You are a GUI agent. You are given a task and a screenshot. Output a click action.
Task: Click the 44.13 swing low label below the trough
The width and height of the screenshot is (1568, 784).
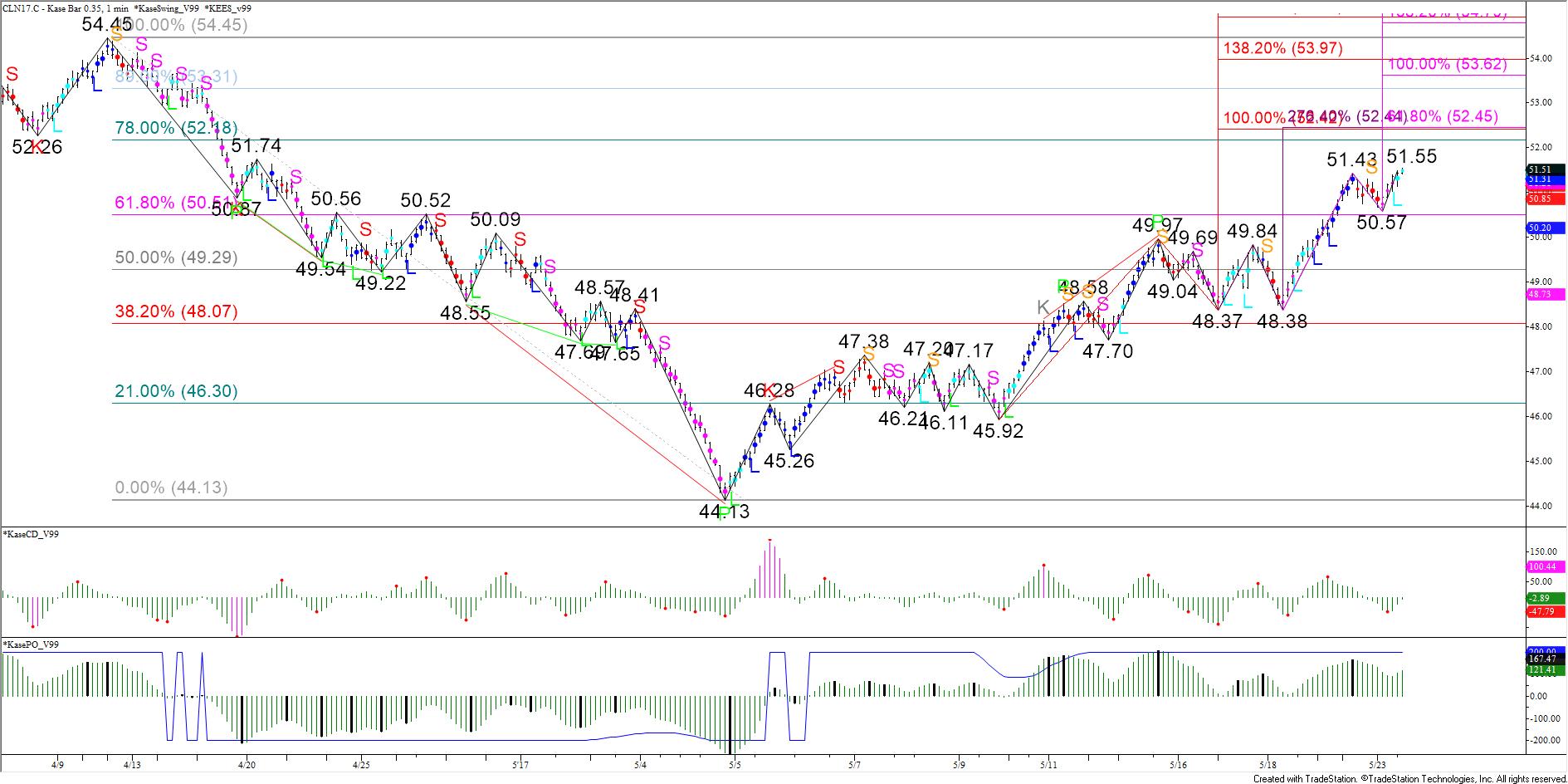[x=724, y=512]
